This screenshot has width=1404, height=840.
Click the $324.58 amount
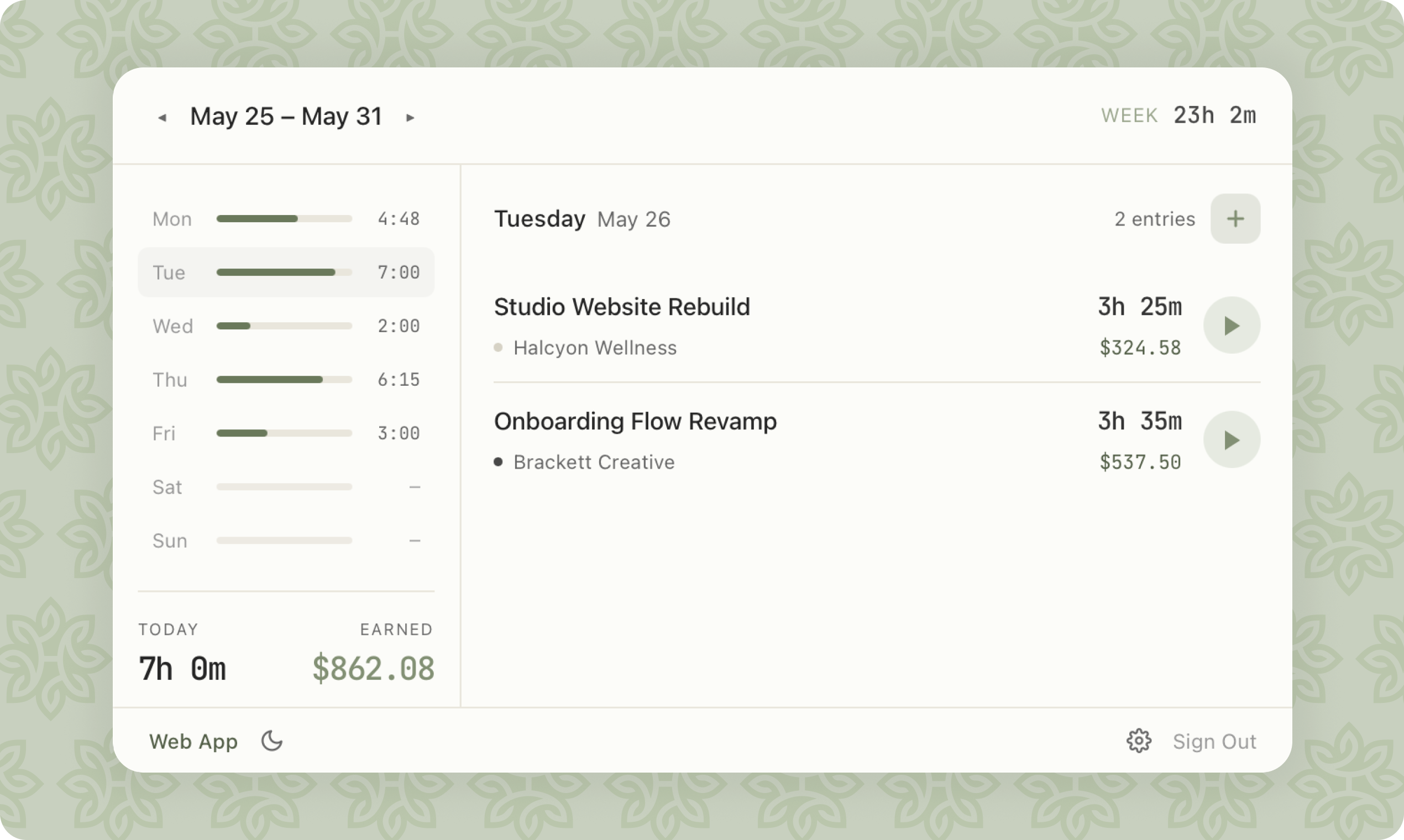click(1140, 348)
